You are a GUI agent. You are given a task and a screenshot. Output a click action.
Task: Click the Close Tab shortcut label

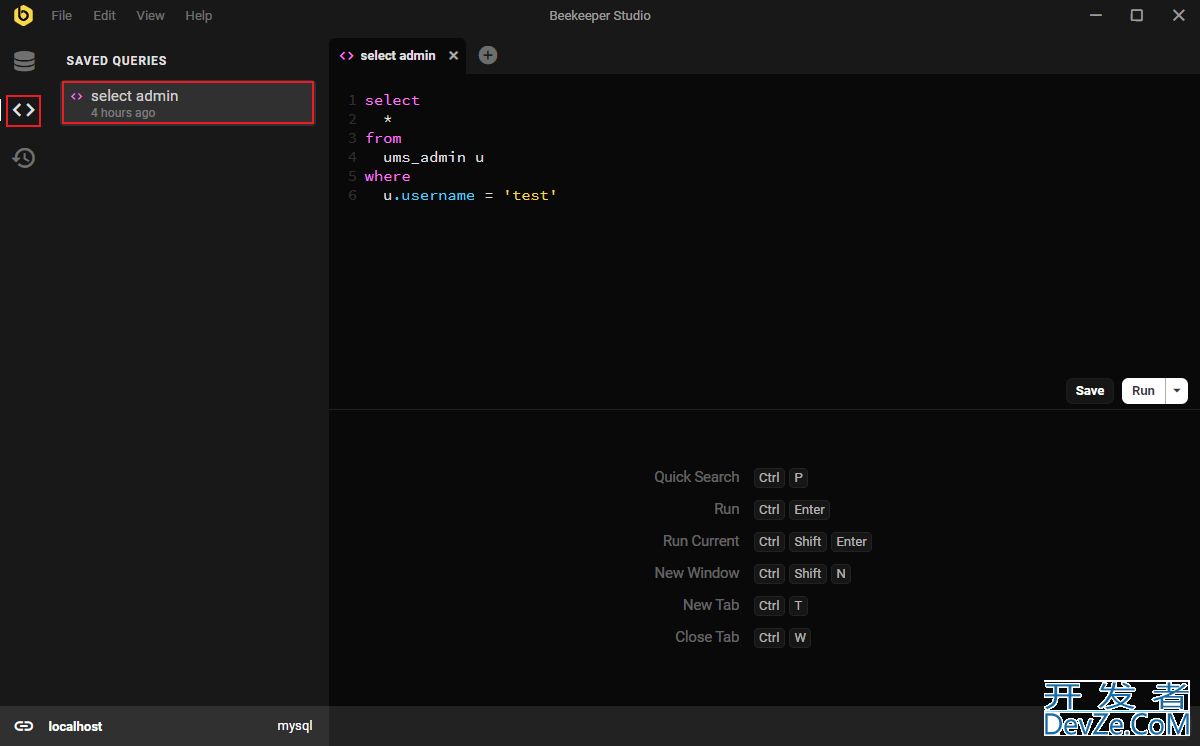click(707, 637)
